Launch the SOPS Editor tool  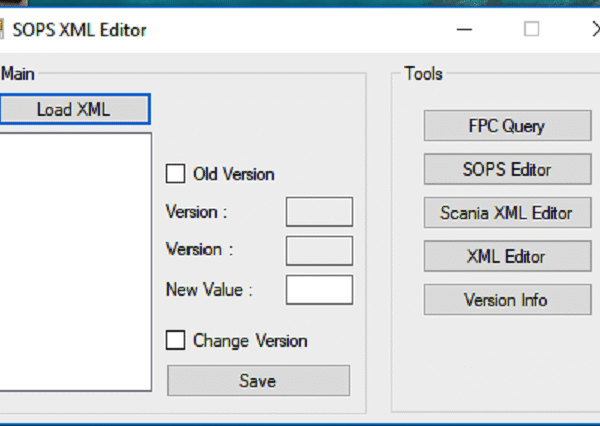[x=507, y=169]
